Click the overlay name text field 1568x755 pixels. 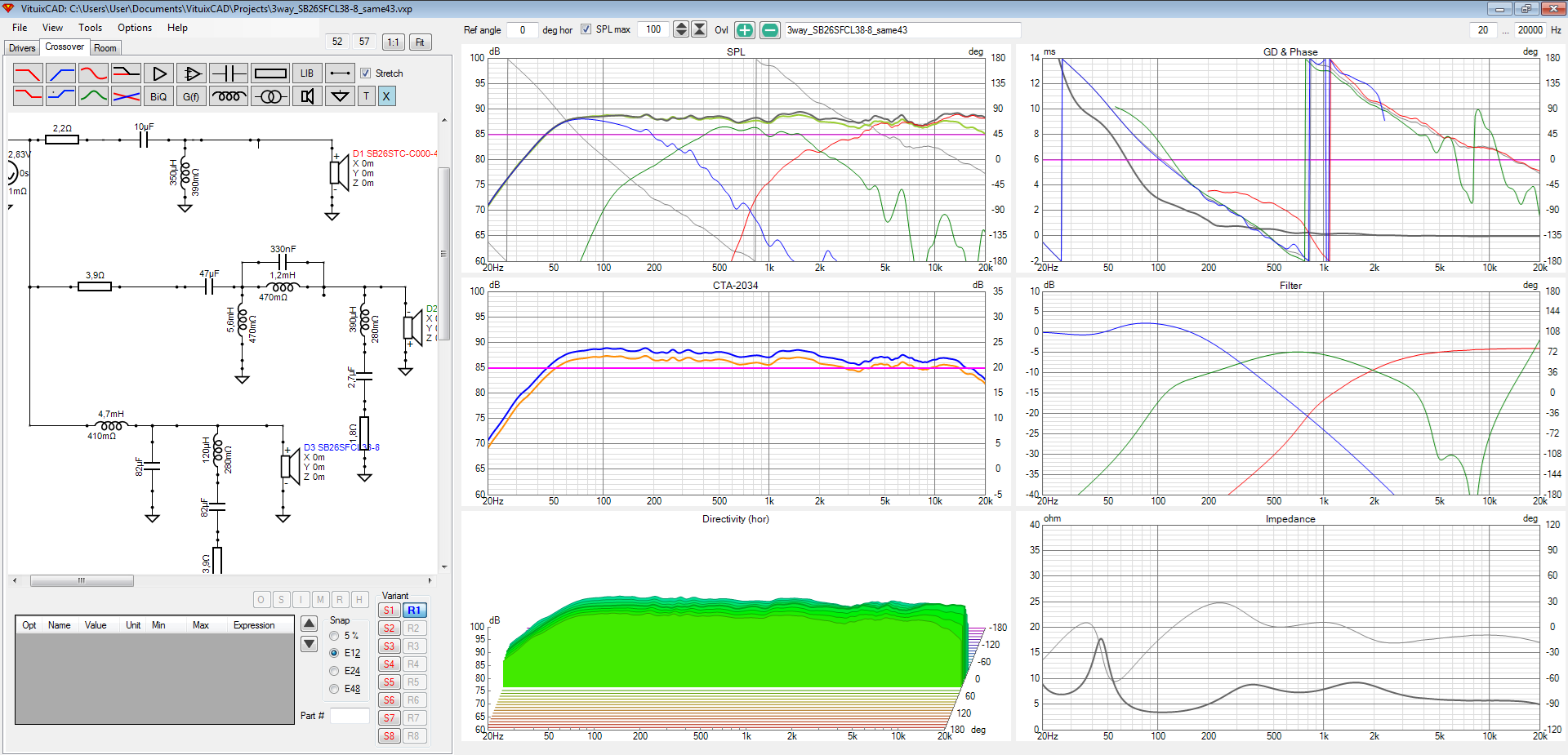pos(902,30)
